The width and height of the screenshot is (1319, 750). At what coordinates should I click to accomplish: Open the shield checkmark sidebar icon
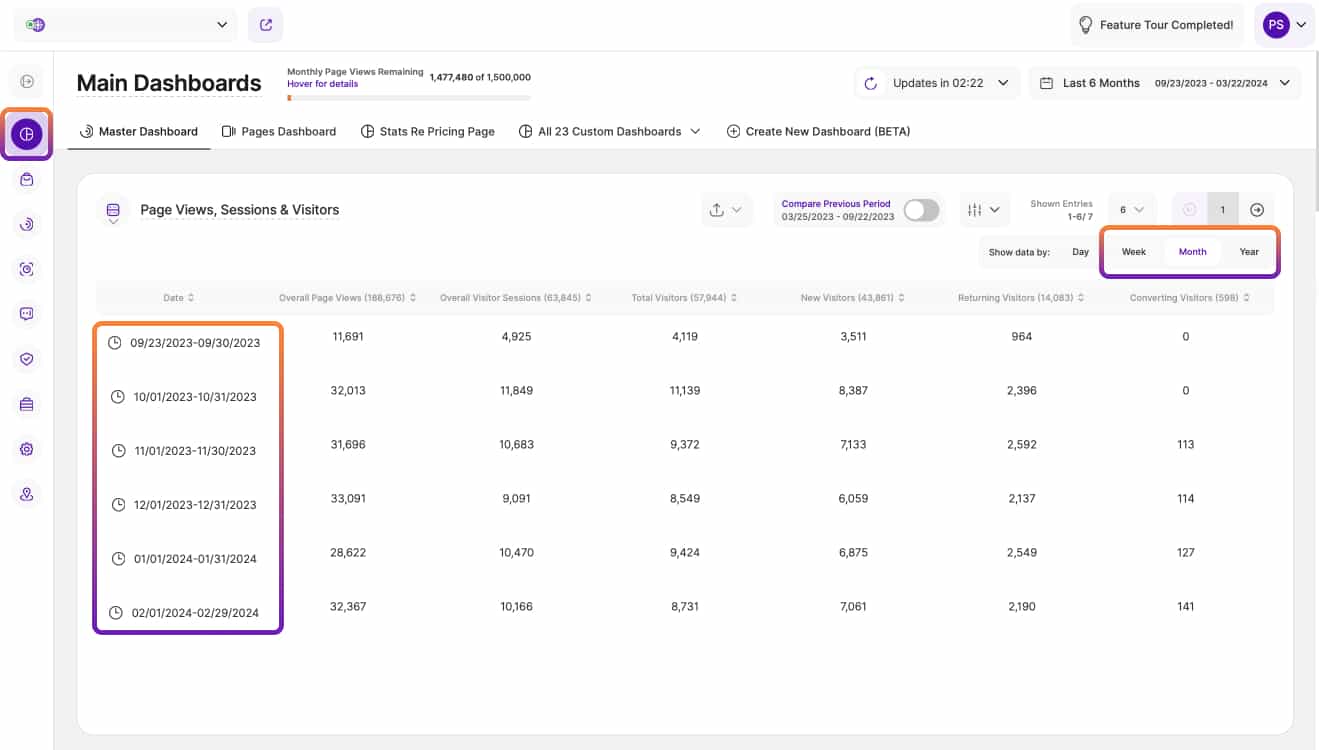point(27,359)
